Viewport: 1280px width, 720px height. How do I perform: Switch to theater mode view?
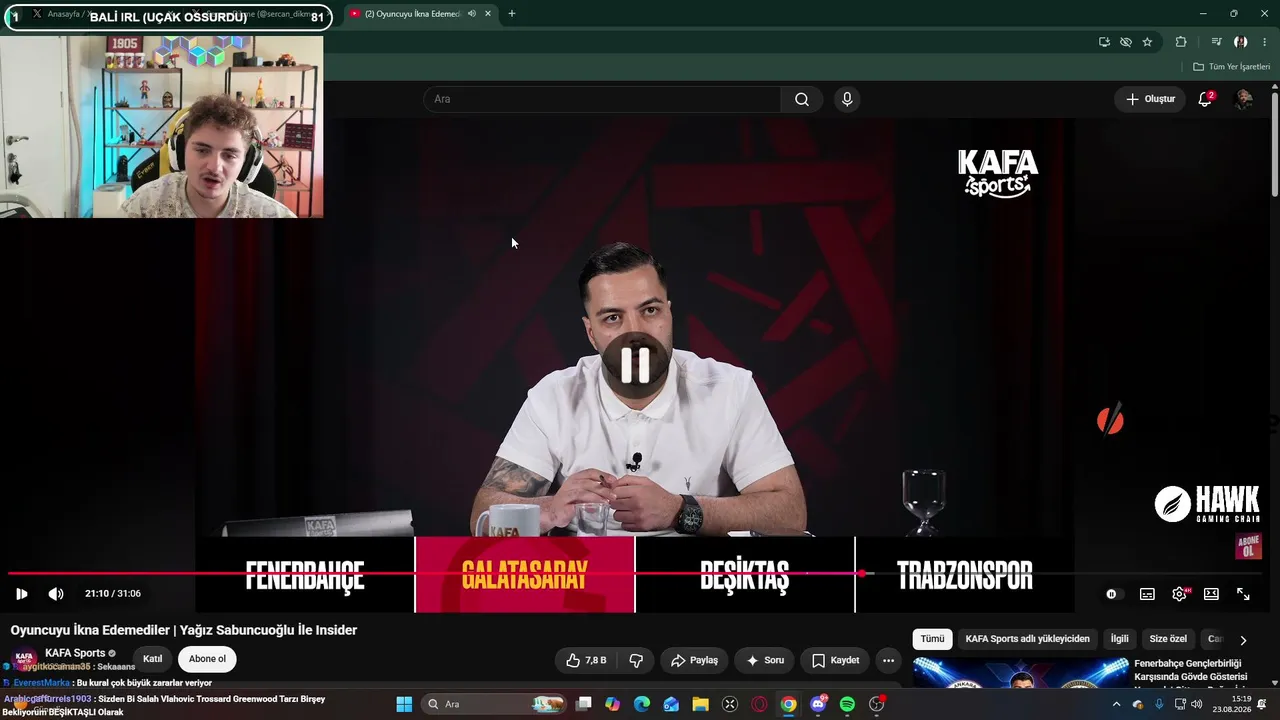click(1211, 594)
